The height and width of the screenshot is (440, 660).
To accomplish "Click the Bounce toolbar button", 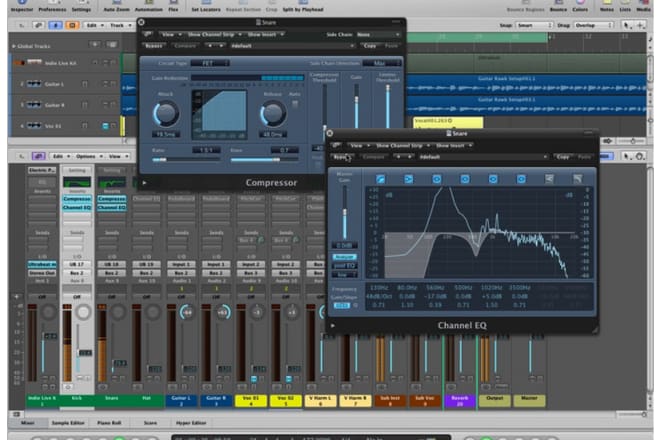I will tap(558, 6).
